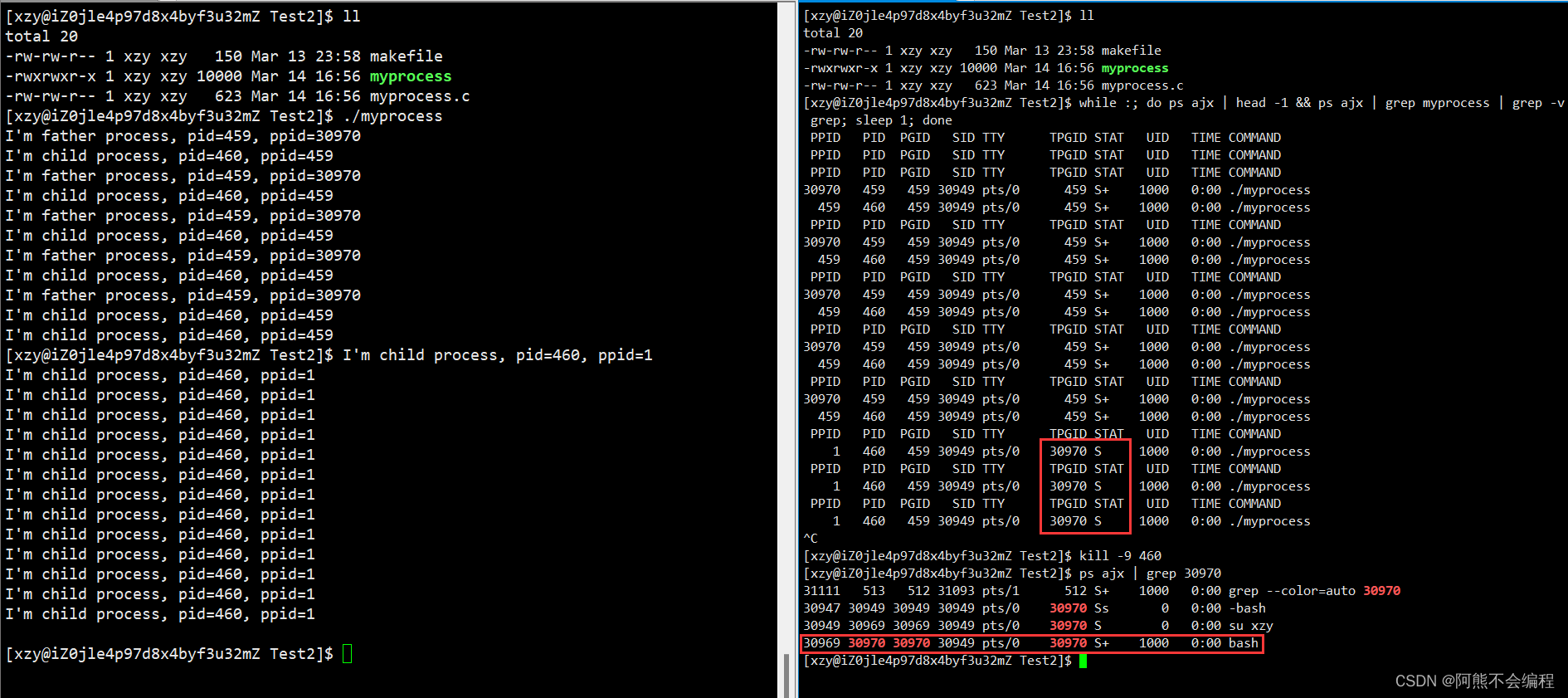Click PID 513 in grep output row
The image size is (1568, 698).
tap(874, 591)
